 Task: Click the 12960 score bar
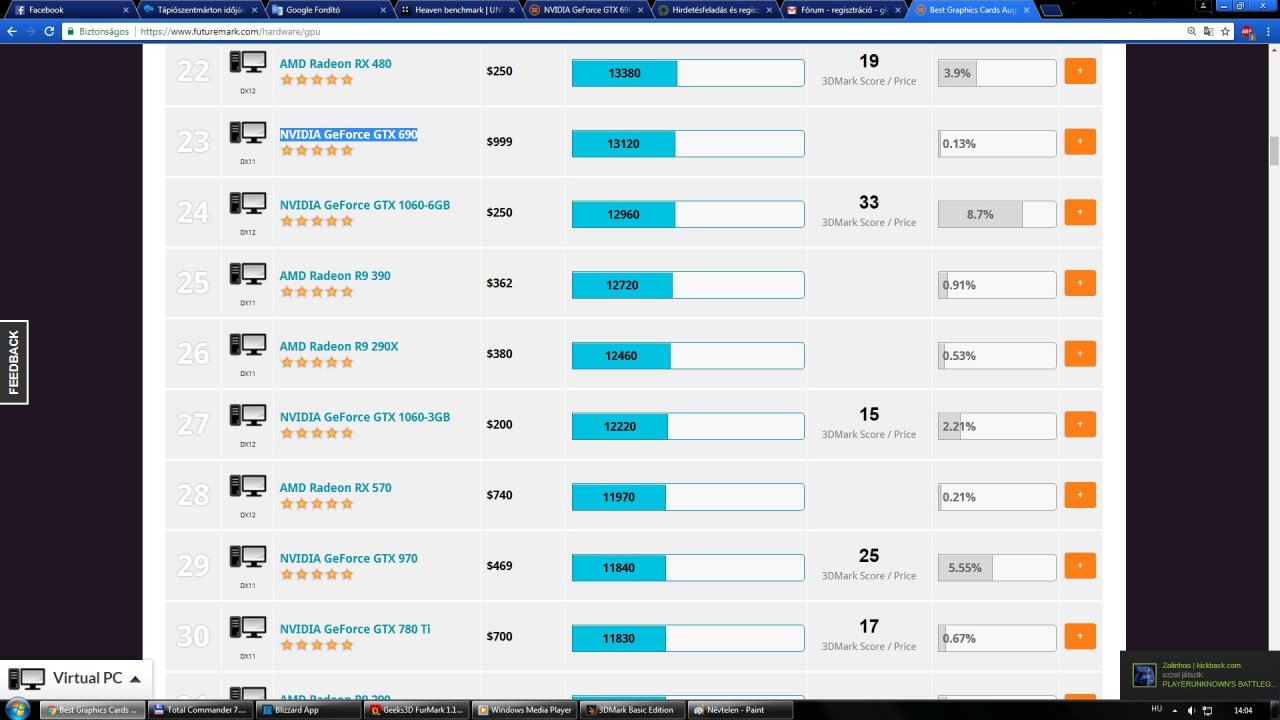pos(688,214)
